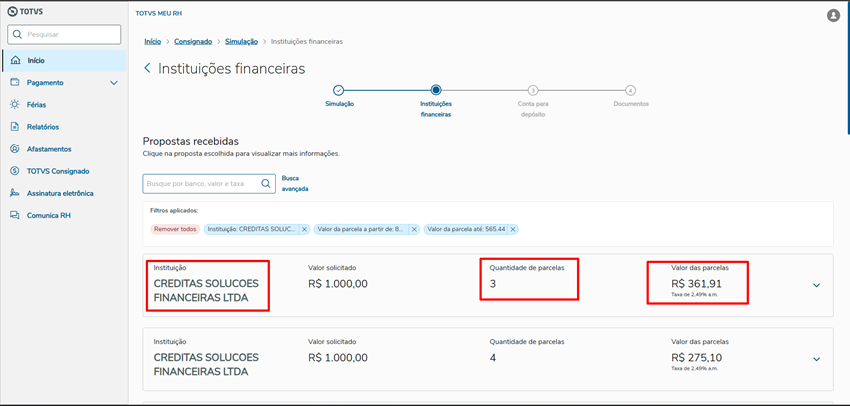
Task: Click the Início breadcrumb link
Action: [153, 41]
